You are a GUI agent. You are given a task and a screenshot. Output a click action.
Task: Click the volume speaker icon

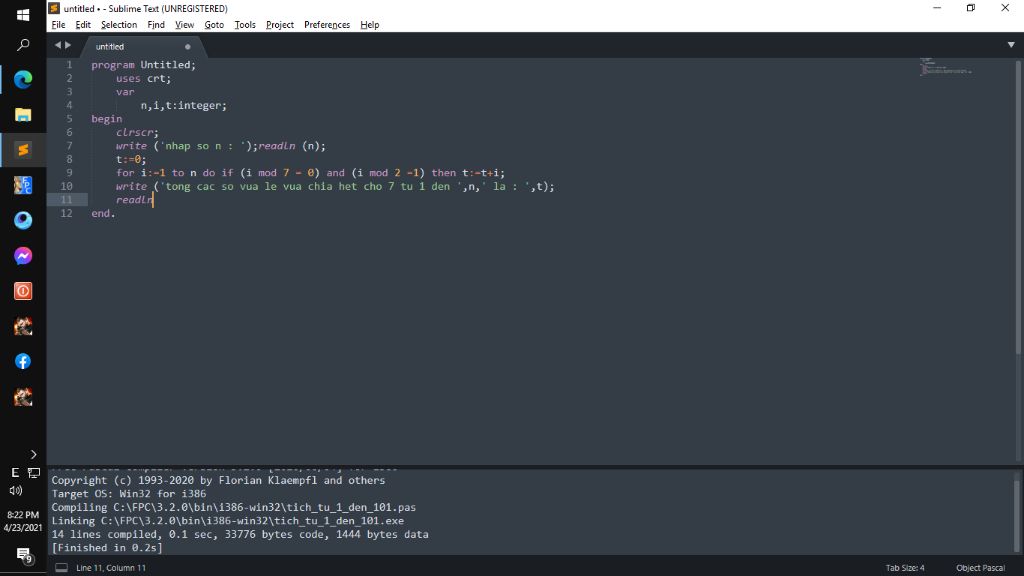[16, 490]
